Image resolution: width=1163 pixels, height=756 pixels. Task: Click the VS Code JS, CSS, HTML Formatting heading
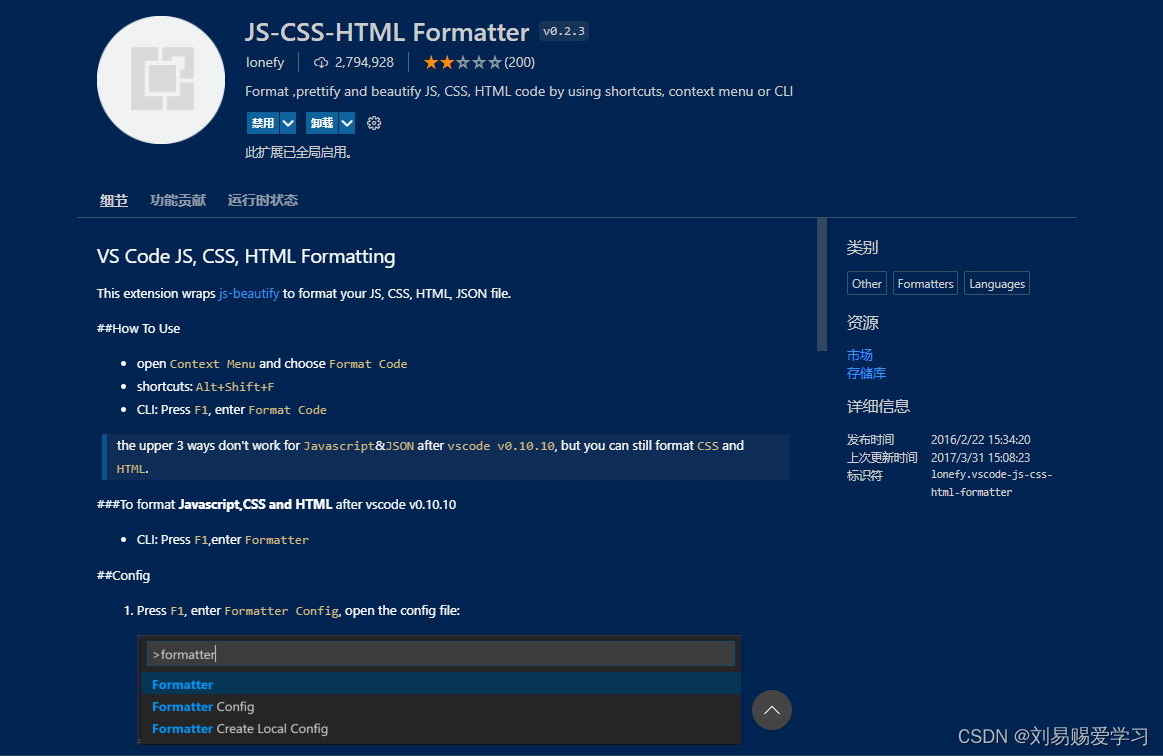pos(246,256)
